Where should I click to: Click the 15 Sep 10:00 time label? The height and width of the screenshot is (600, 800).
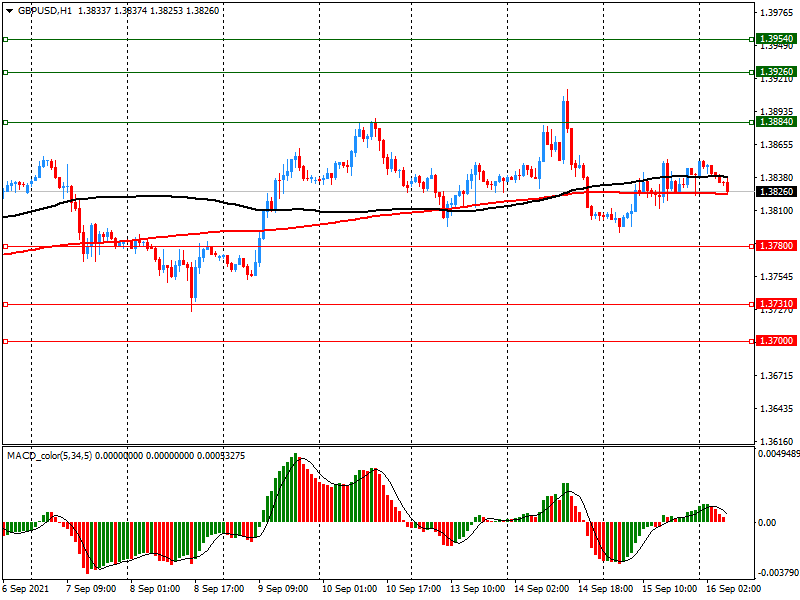tap(669, 589)
